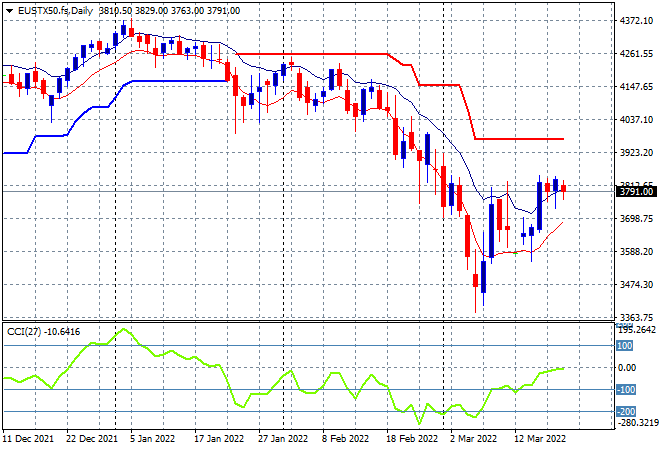
Task: Select the date label 8 Feb 2022
Action: coord(346,439)
